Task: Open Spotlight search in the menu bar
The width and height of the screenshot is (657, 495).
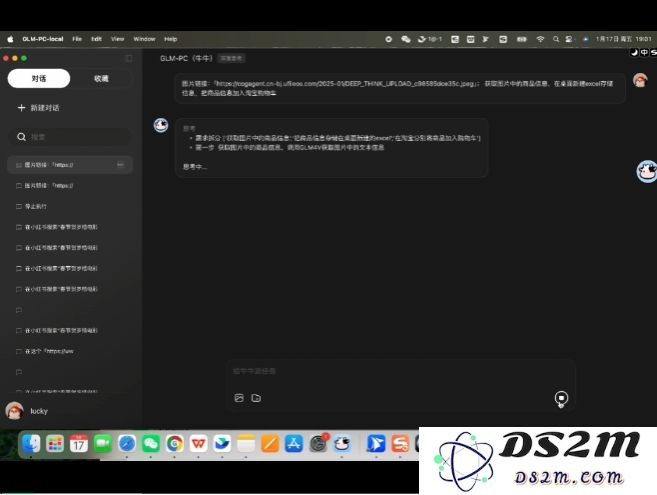Action: (556, 39)
